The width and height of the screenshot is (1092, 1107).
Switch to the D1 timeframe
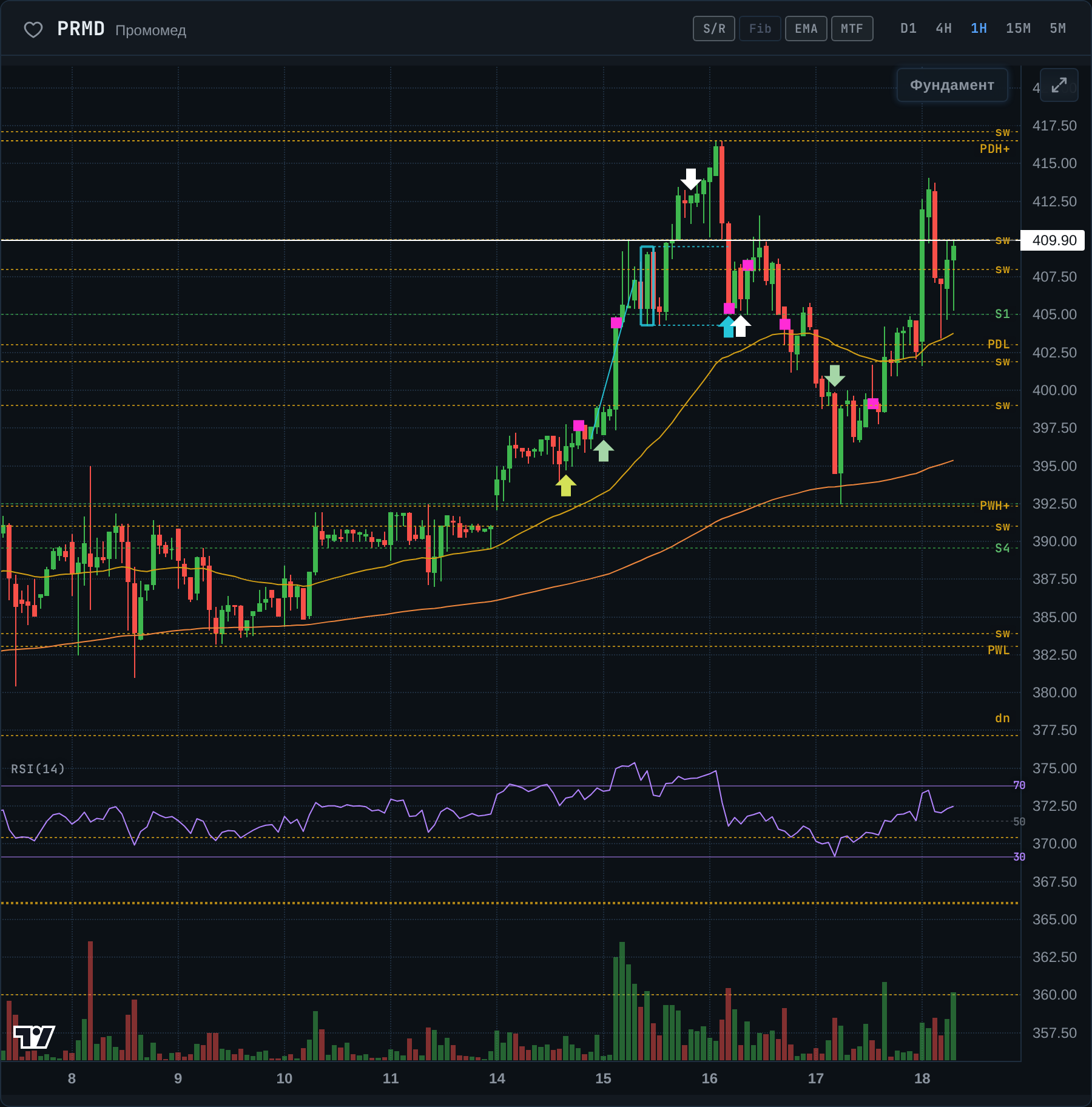[x=909, y=29]
